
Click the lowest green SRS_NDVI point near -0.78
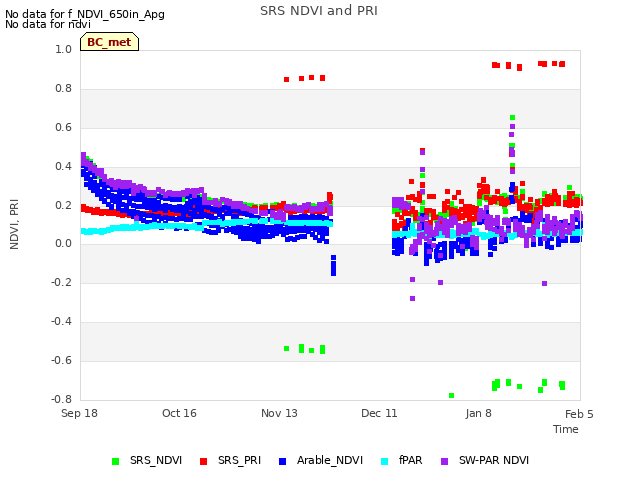coord(451,396)
